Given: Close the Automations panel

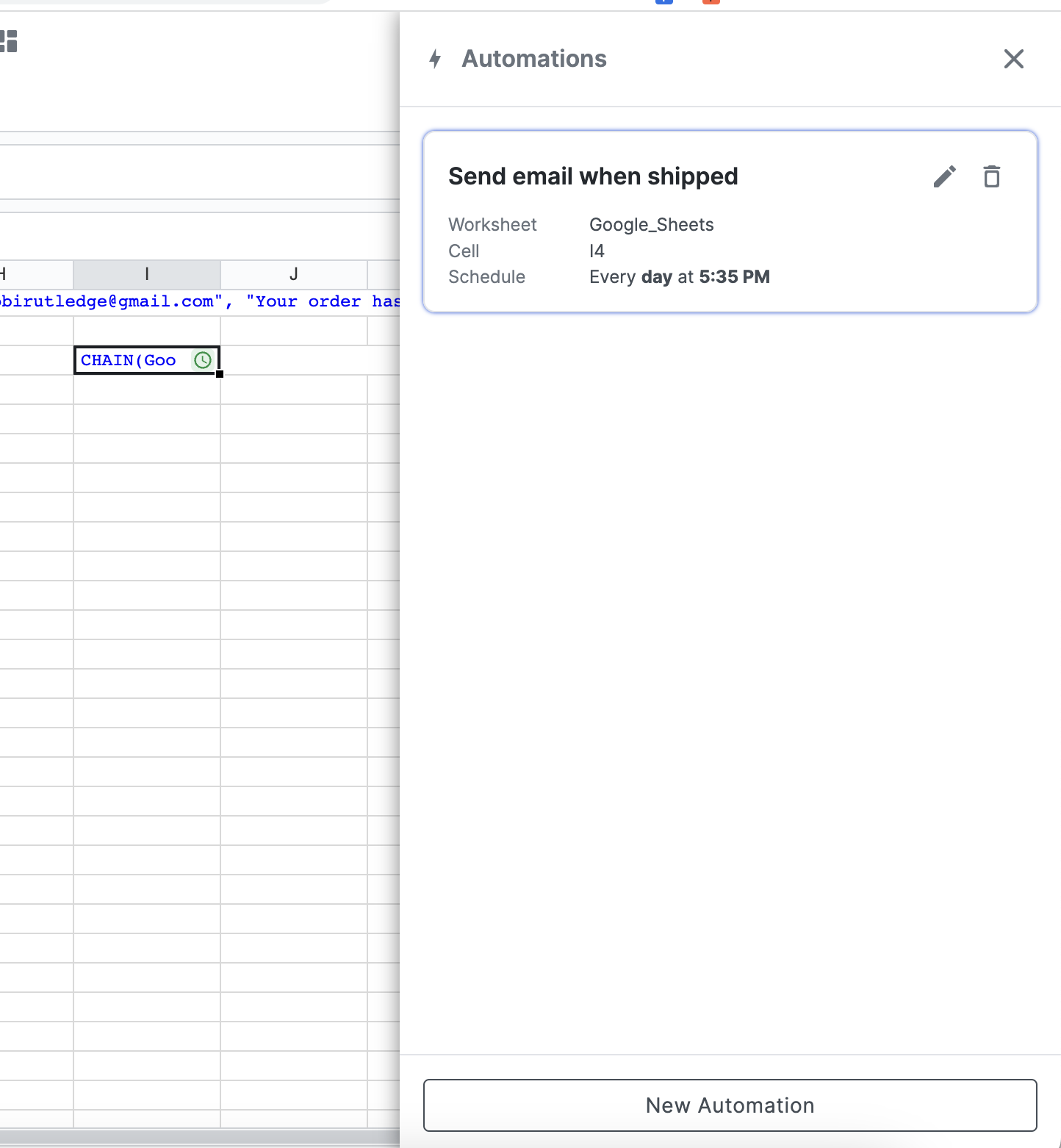Looking at the screenshot, I should [x=1013, y=59].
